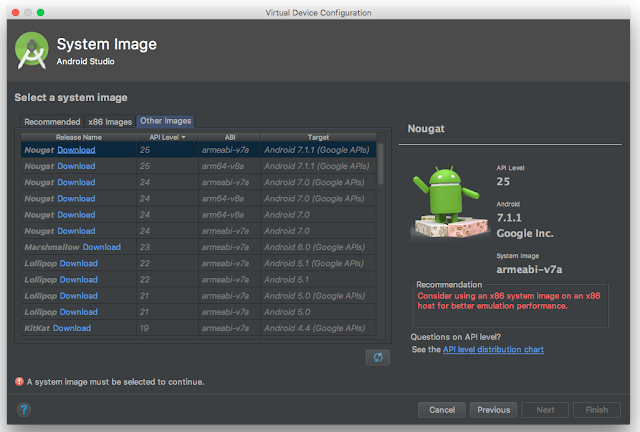
Task: Switch to the Recommended tab
Action: point(52,122)
